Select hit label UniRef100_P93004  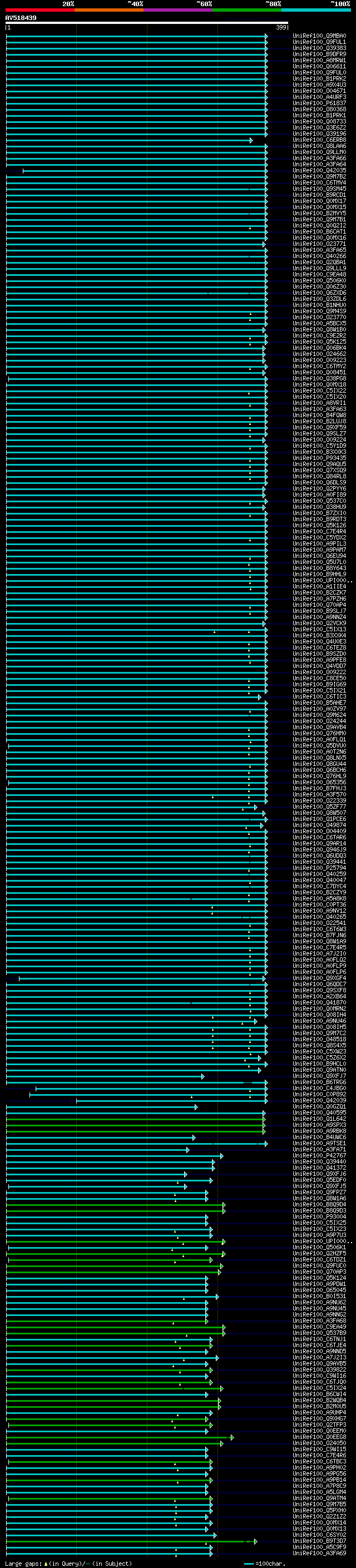[319, 1217]
